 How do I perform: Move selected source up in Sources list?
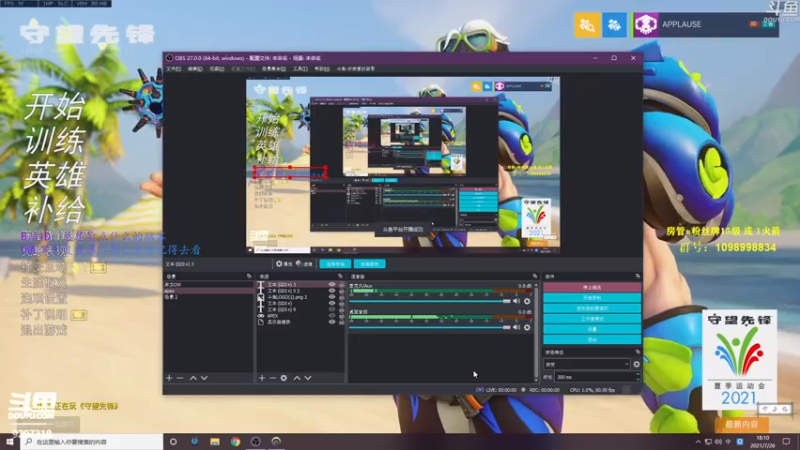pos(297,378)
